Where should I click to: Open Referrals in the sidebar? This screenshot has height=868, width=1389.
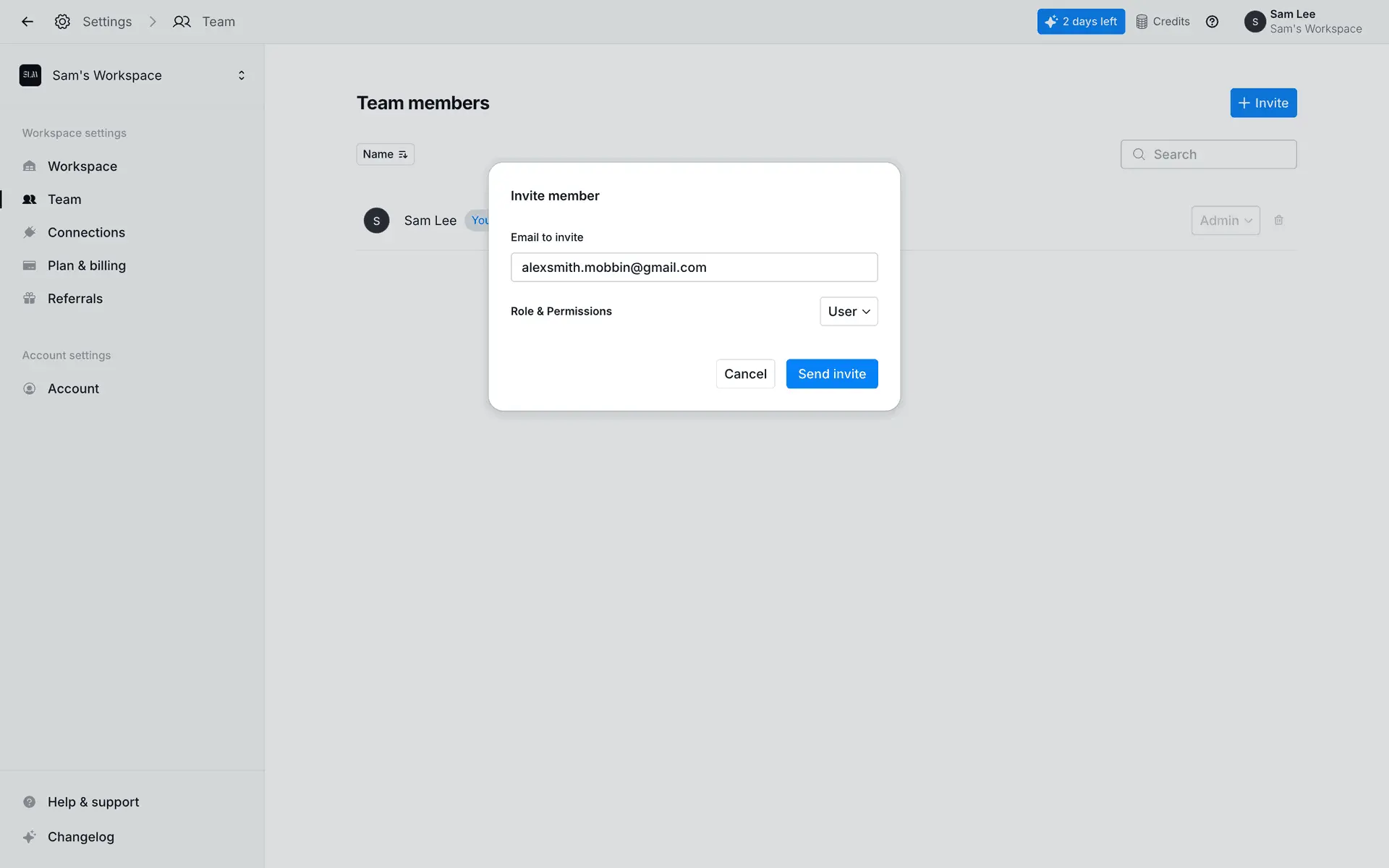tap(75, 299)
